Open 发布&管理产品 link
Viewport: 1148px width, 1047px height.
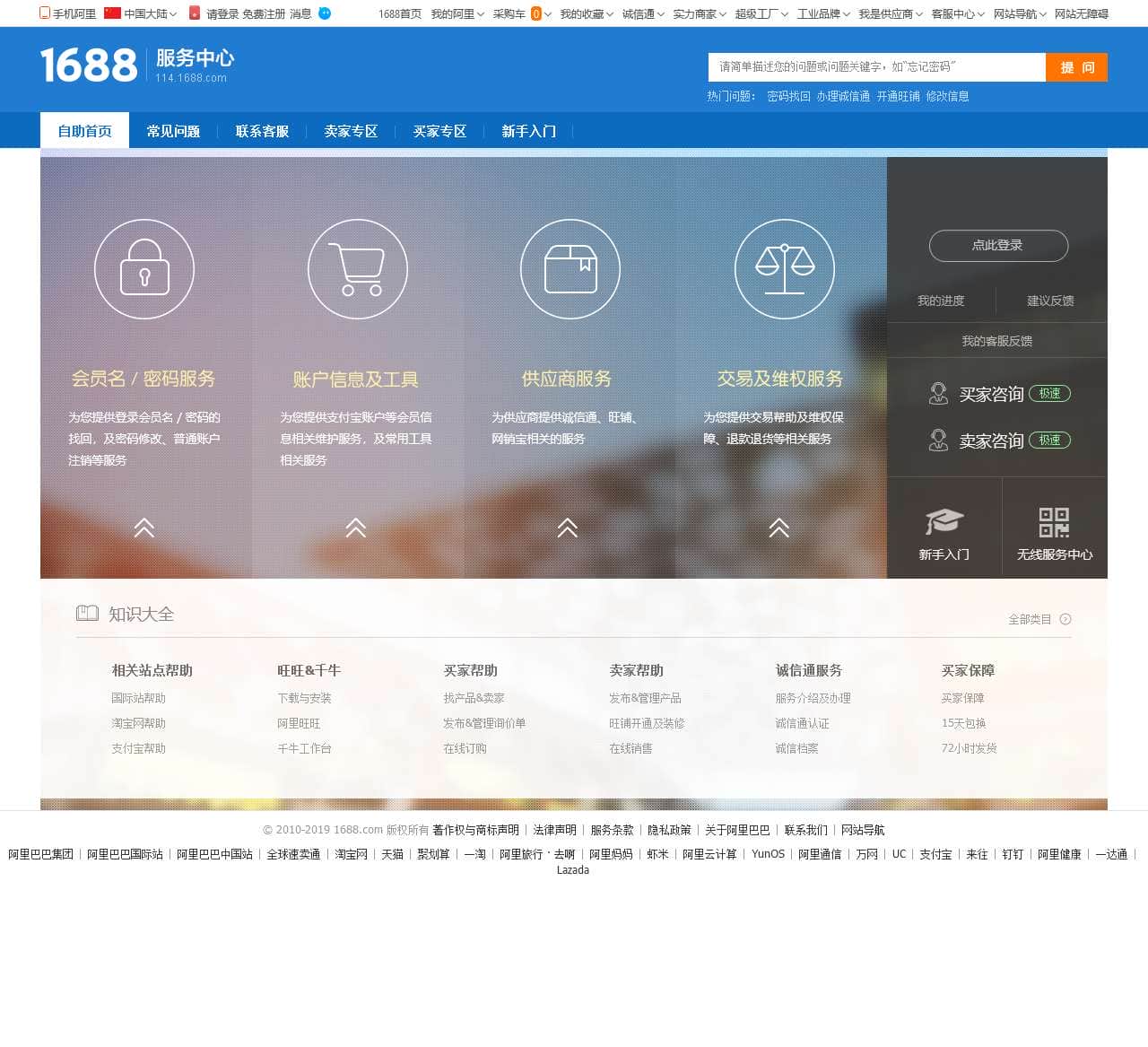[x=645, y=698]
